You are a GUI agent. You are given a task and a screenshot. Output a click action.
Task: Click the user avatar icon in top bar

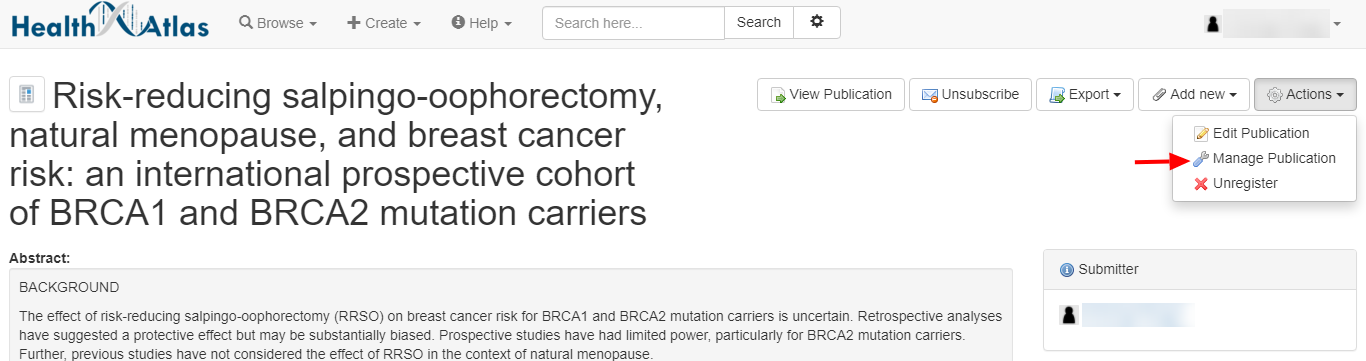tap(1212, 24)
